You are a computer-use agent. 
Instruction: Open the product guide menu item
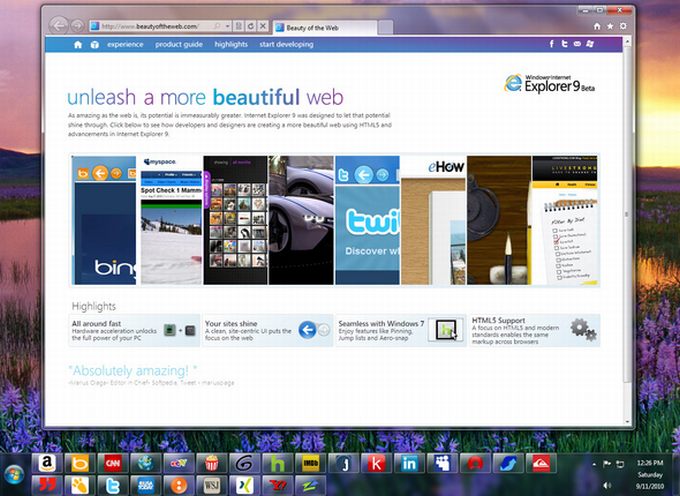tap(179, 44)
